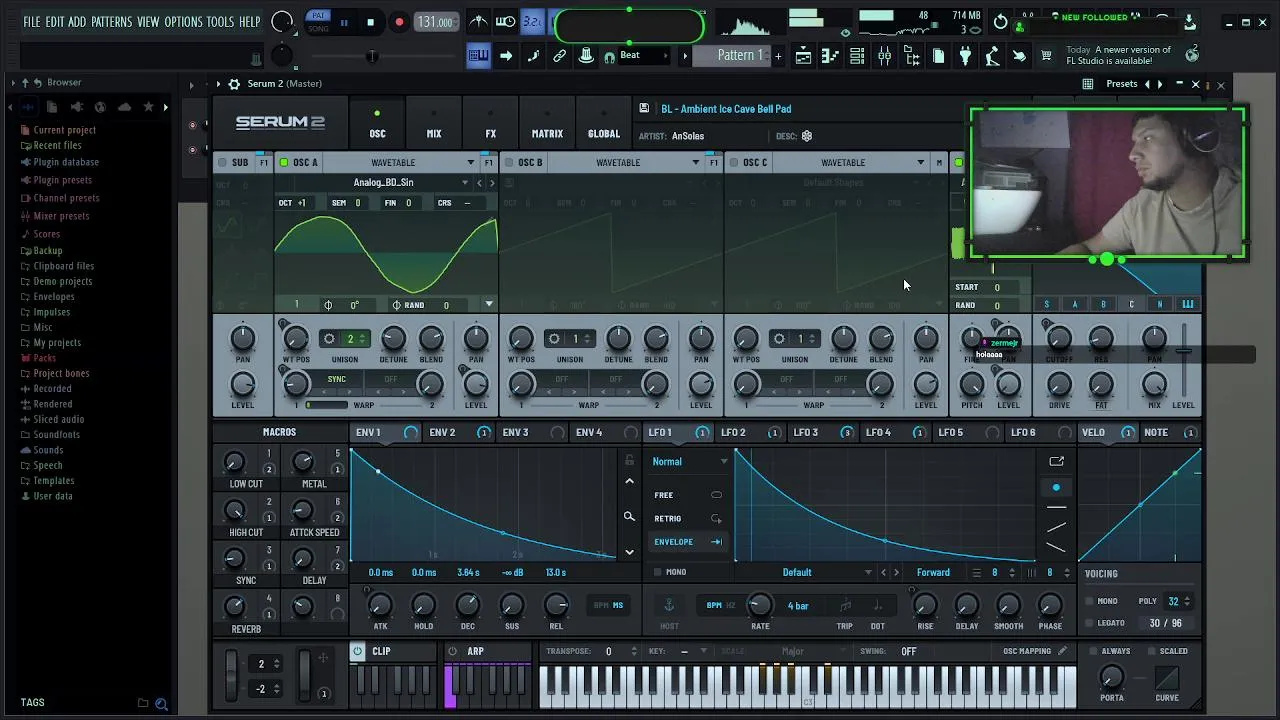This screenshot has width=1280, height=720.
Task: Edit OSC mapping pencil icon
Action: (1062, 651)
